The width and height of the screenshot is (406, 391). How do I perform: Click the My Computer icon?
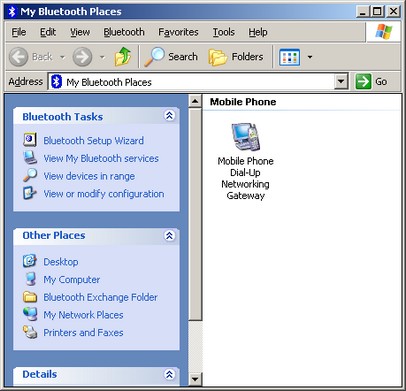(30, 279)
